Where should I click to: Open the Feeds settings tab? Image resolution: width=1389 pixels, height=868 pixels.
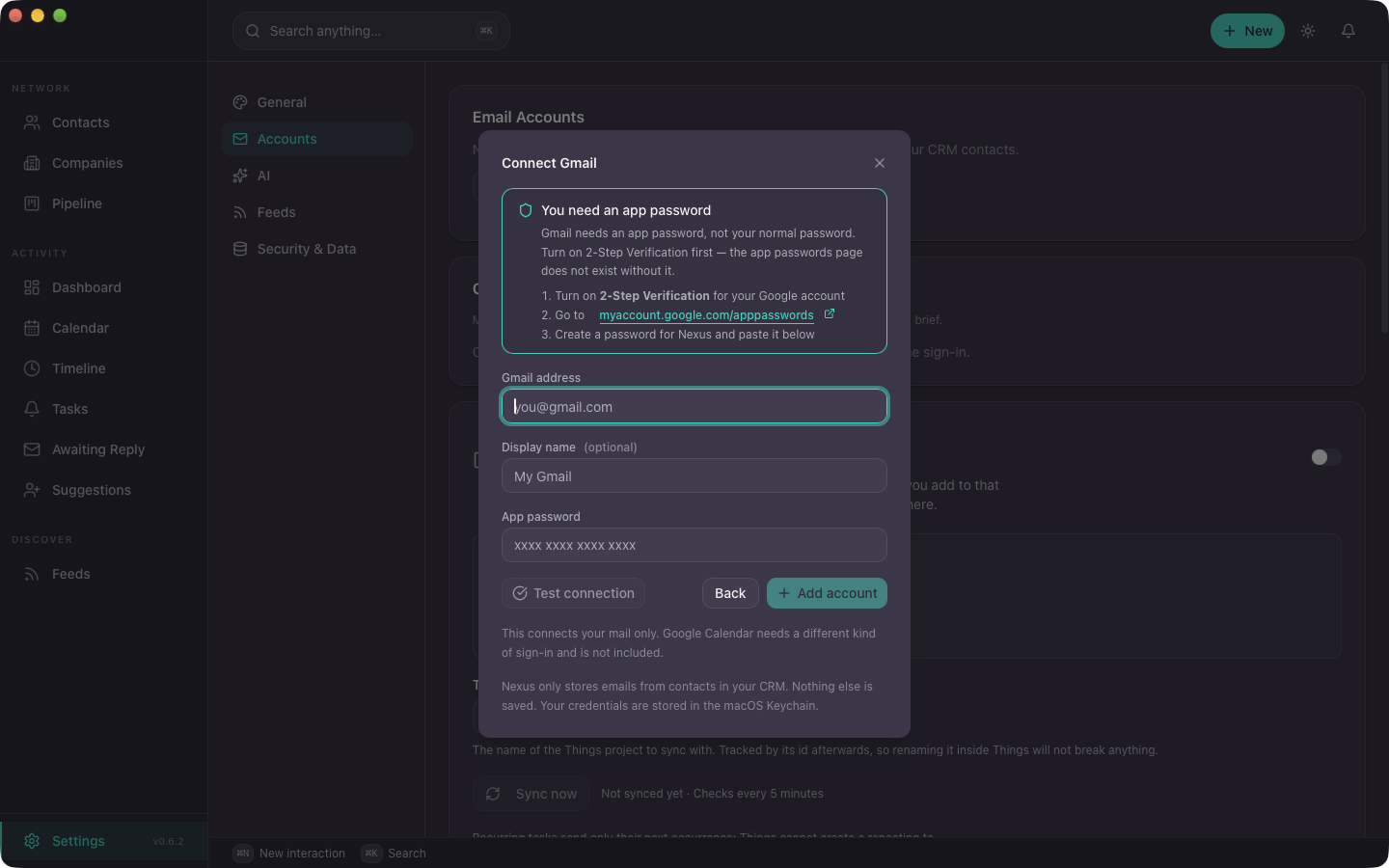(x=316, y=212)
